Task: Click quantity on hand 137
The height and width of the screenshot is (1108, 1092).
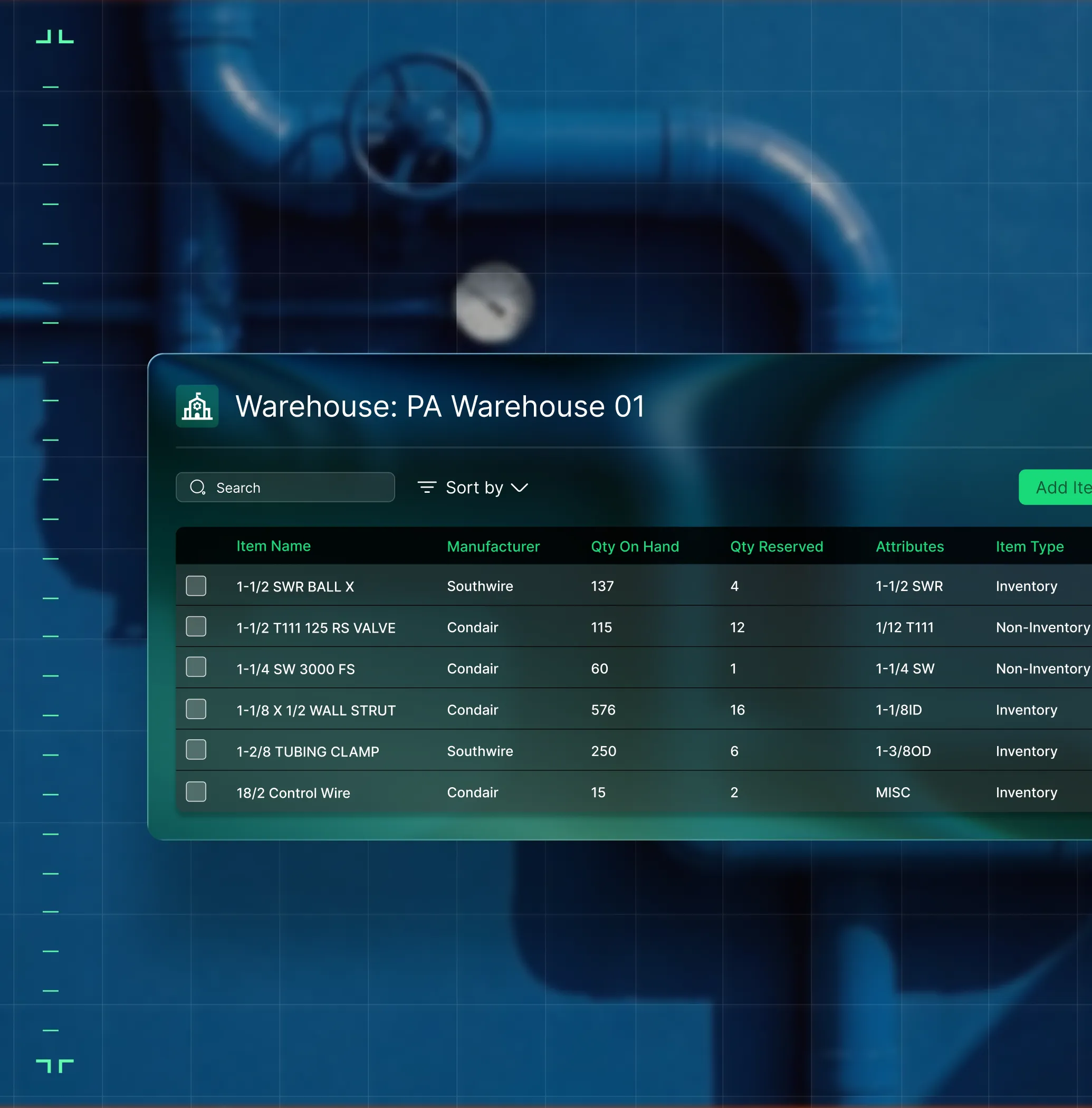Action: 602,586
